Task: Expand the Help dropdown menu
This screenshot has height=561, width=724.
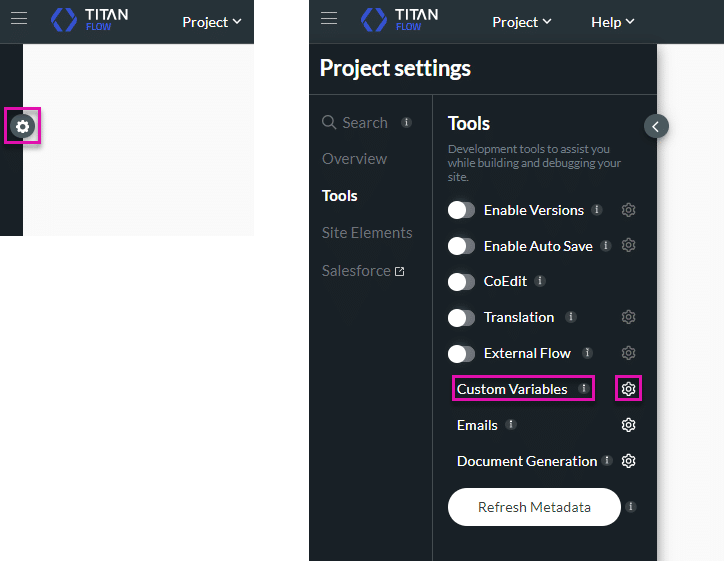Action: click(x=612, y=22)
